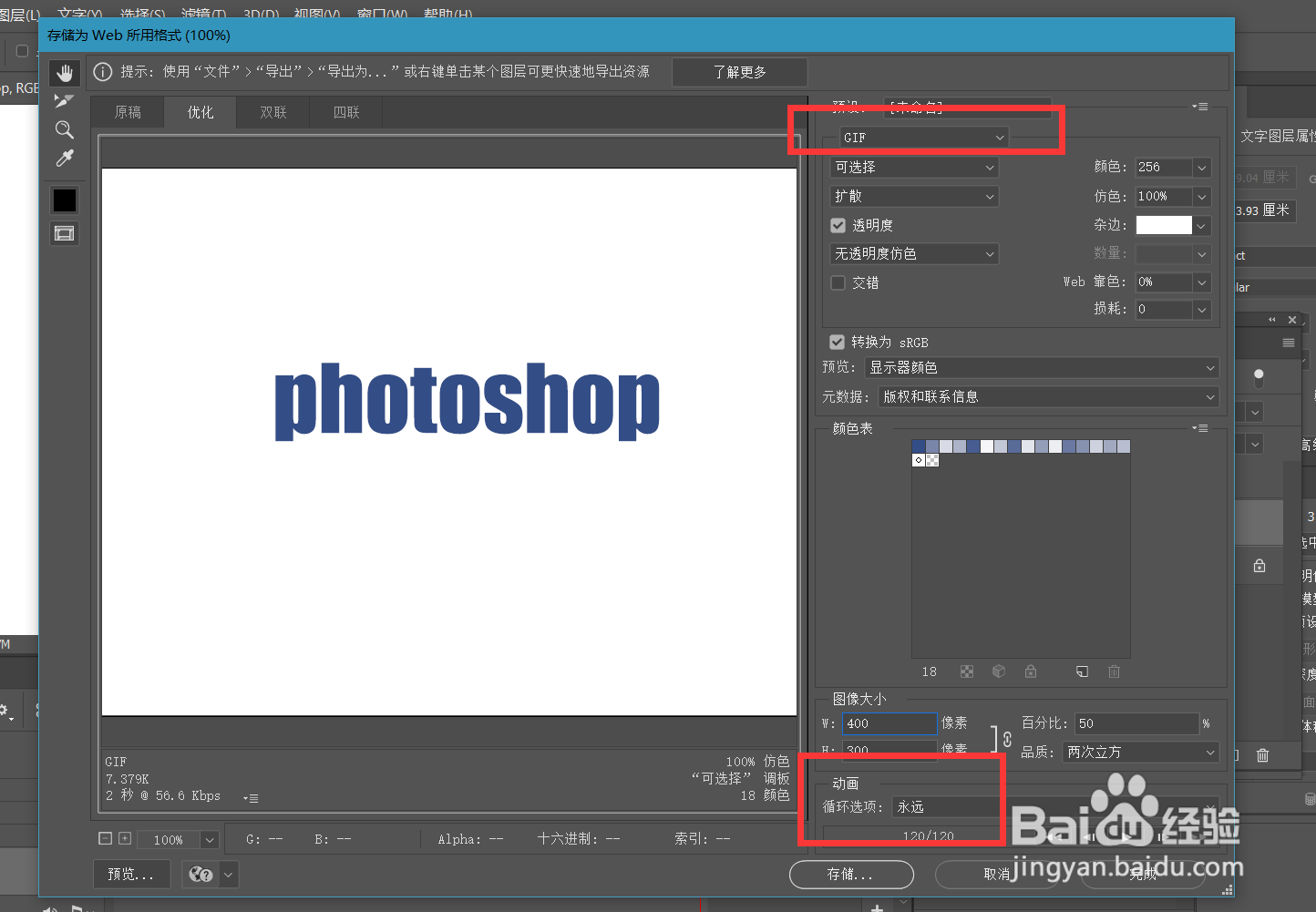Open the 版权和联系信息 metadata dropdown
Image resolution: width=1316 pixels, height=912 pixels.
[x=1048, y=396]
